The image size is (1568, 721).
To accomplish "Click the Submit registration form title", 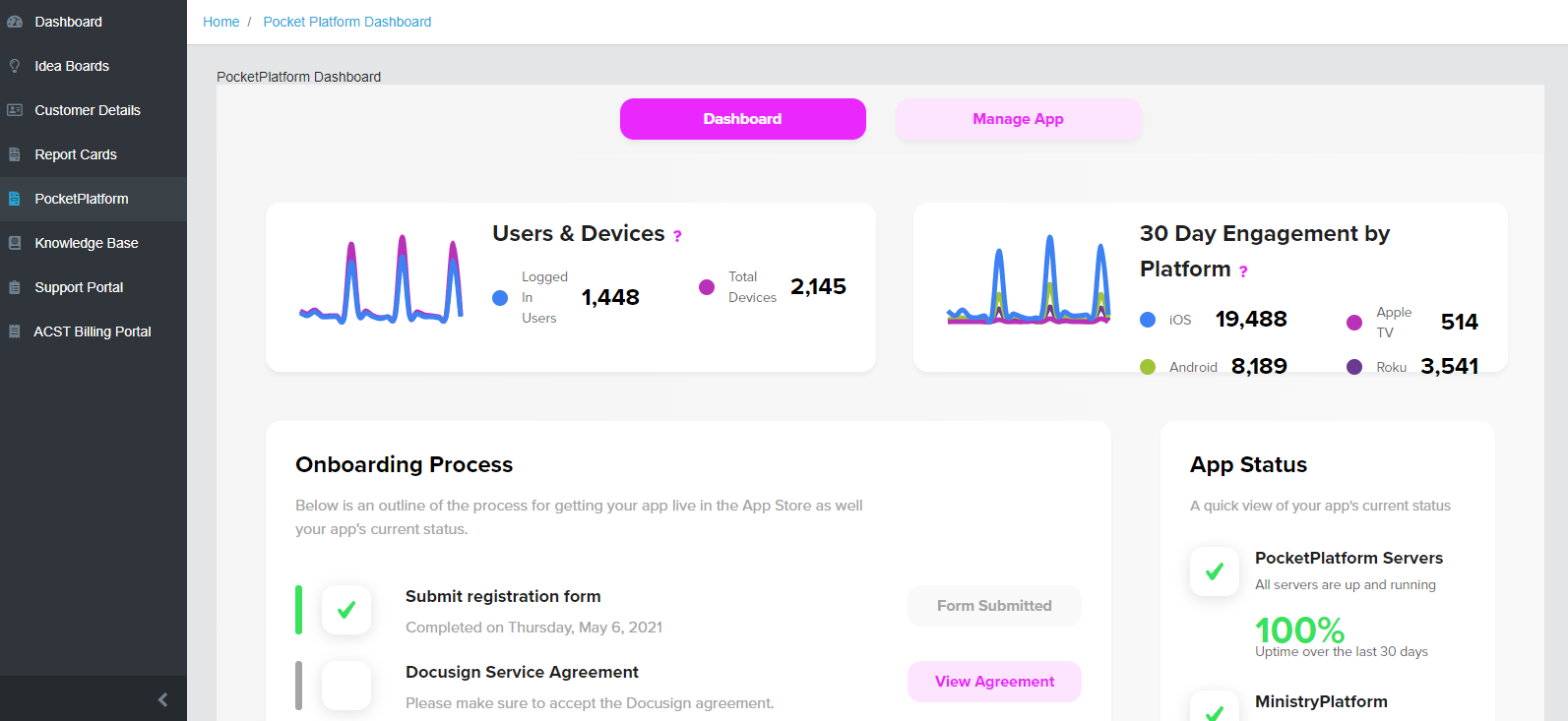I will coord(503,596).
